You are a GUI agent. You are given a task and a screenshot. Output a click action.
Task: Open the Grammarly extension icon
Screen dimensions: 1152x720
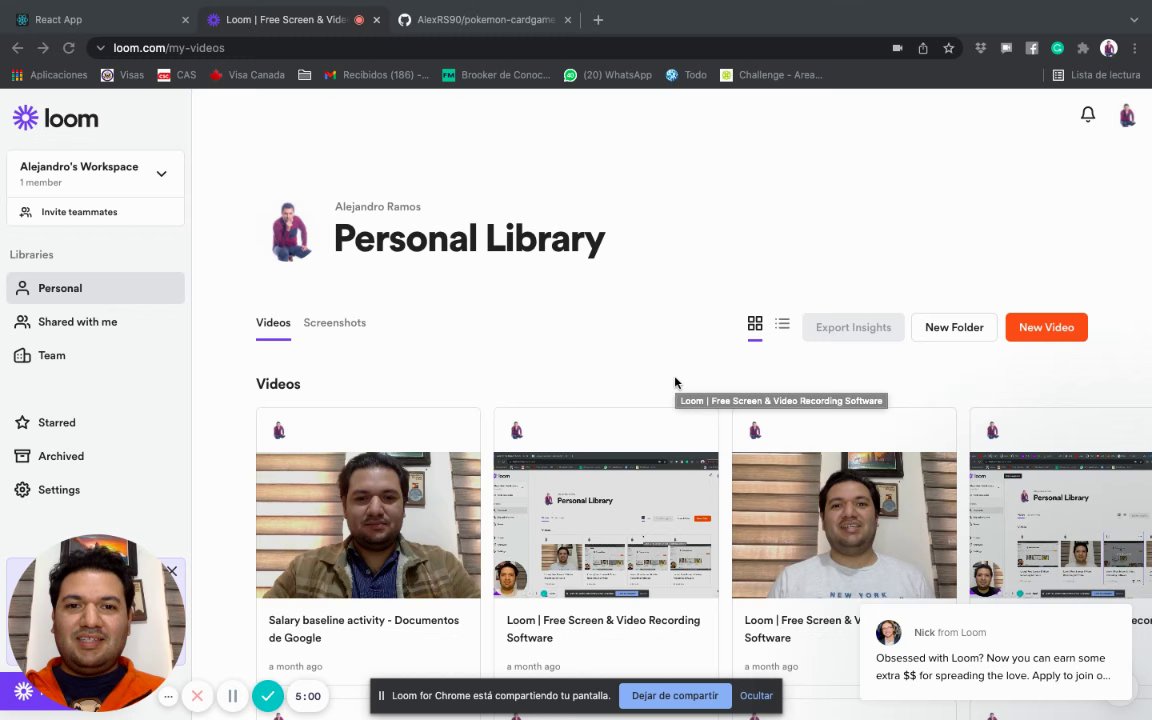[1057, 48]
